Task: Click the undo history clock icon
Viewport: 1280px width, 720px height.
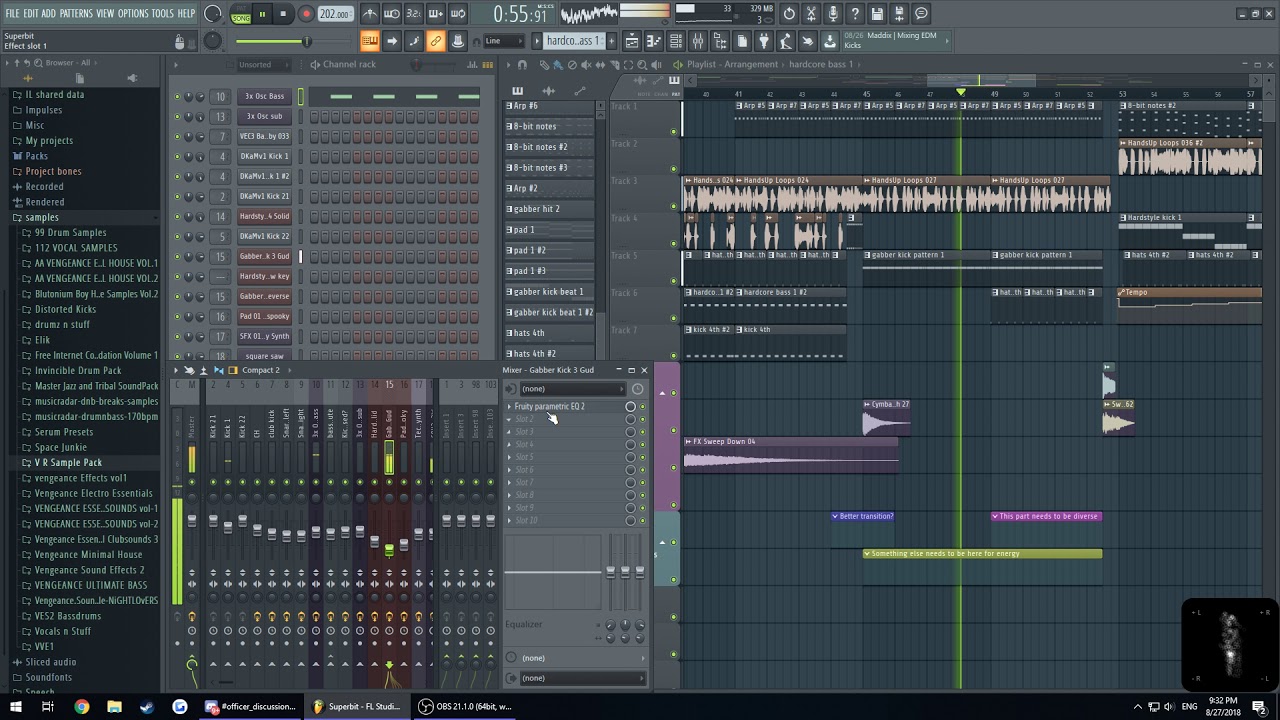Action: click(x=789, y=14)
